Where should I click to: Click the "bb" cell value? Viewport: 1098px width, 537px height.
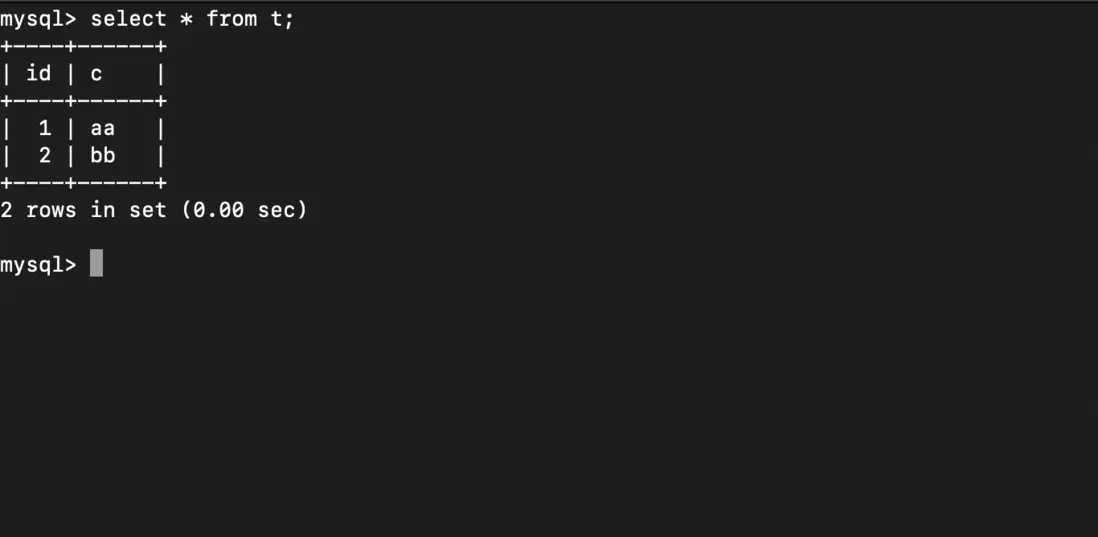[x=103, y=156]
